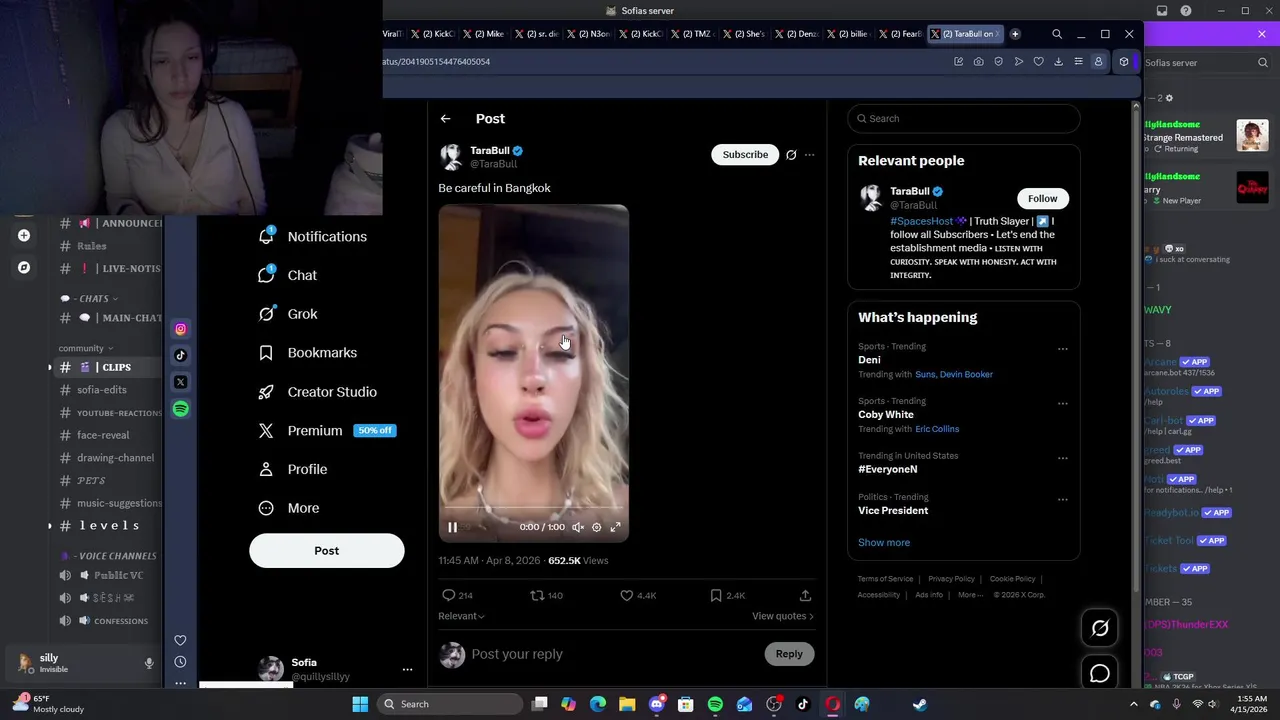Click the floating Grok button
This screenshot has width=1280, height=720.
1100,628
